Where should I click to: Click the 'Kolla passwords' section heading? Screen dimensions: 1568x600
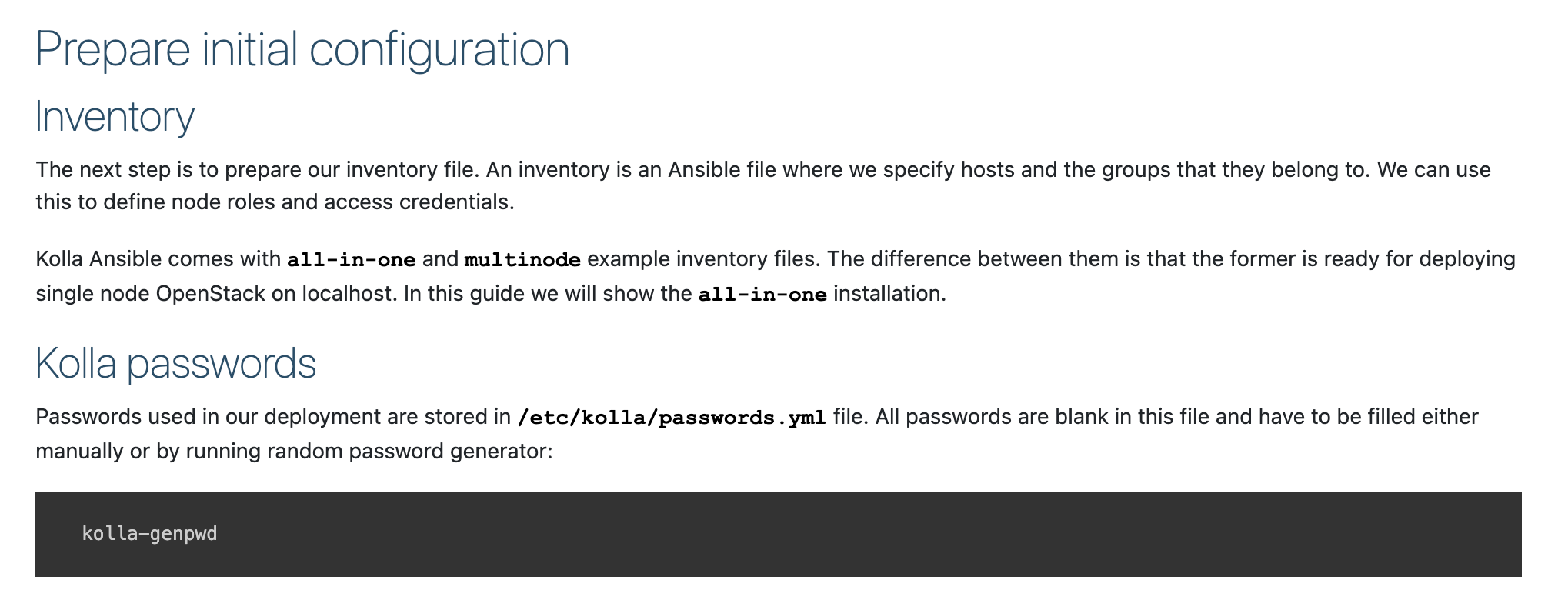[x=175, y=363]
